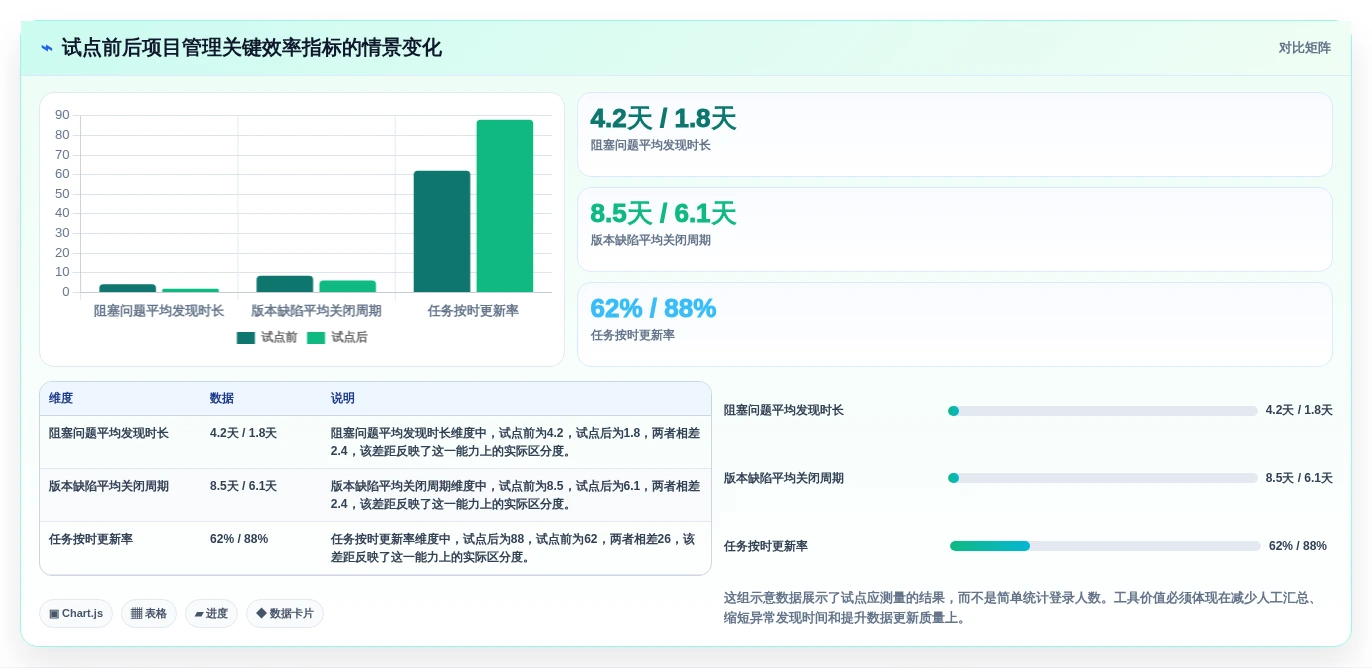The height and width of the screenshot is (668, 1372).
Task: Click the lightning icon beside the title
Action: click(47, 48)
